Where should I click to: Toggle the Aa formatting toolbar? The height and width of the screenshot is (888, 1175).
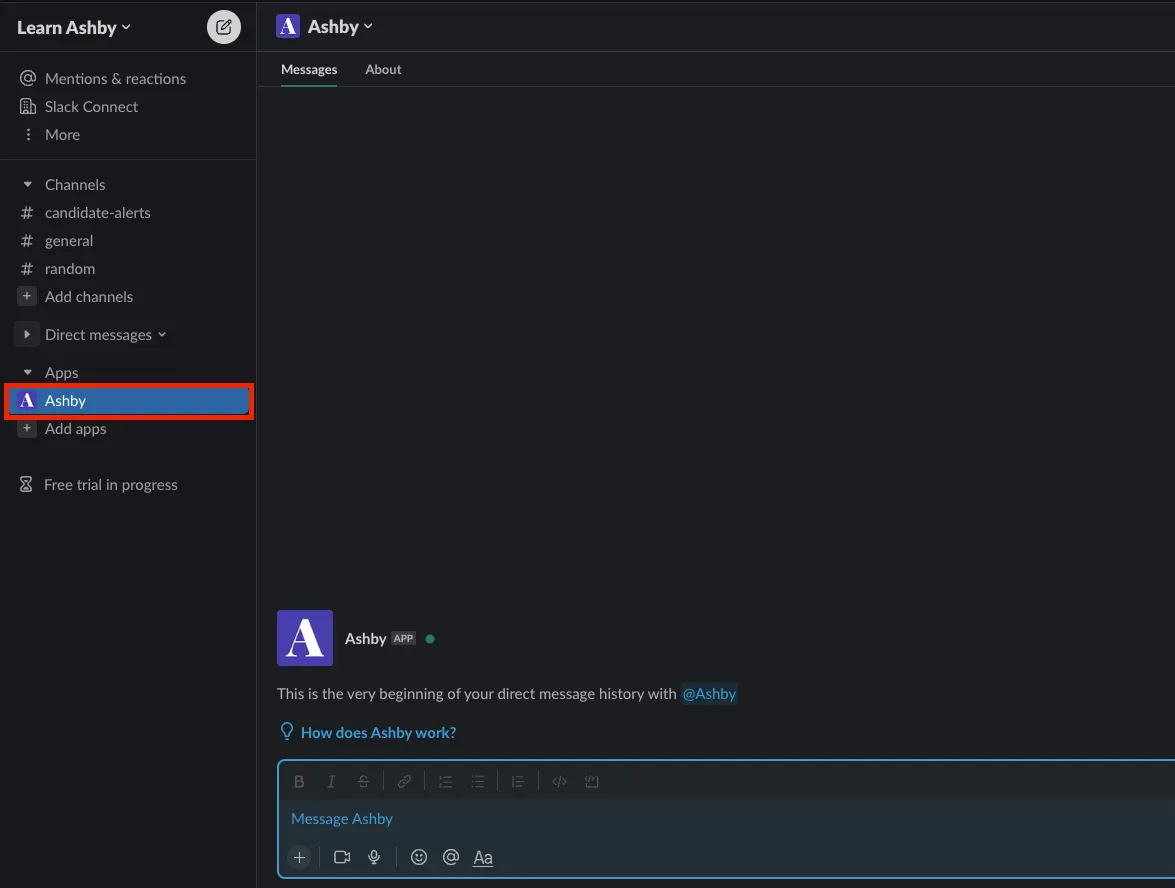coord(483,858)
